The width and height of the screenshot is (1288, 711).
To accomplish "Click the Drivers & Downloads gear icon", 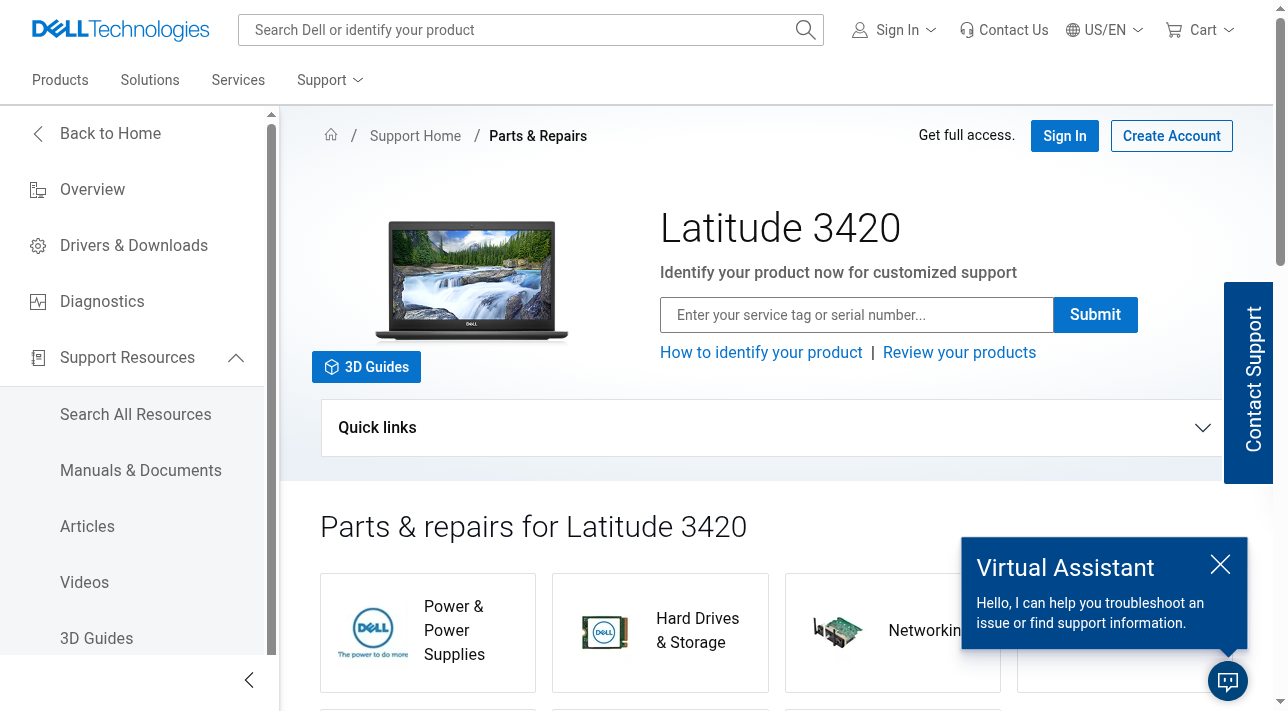I will click(x=38, y=246).
